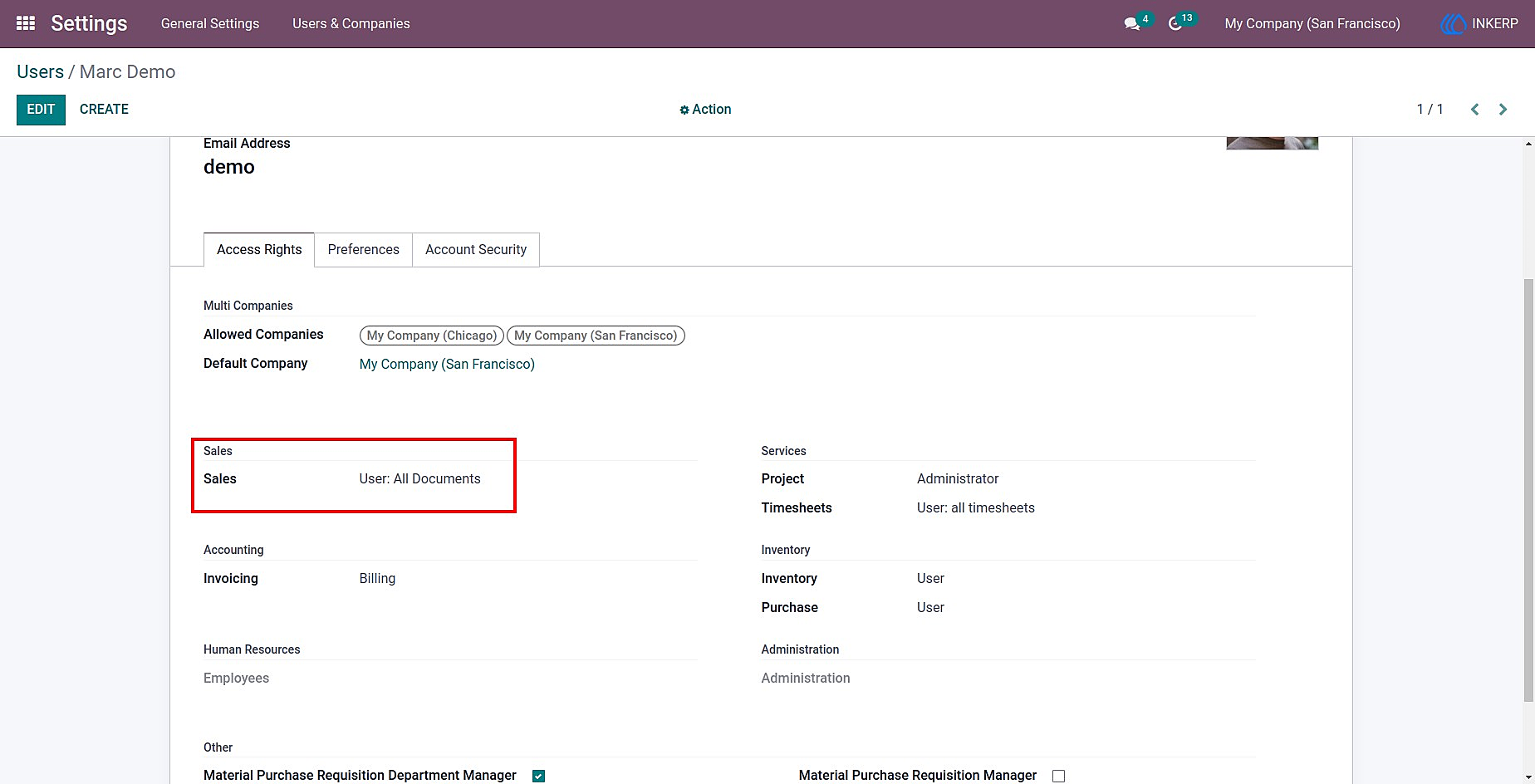1535x784 pixels.
Task: Open the conversations chat icon with badge 4
Action: 1131,24
